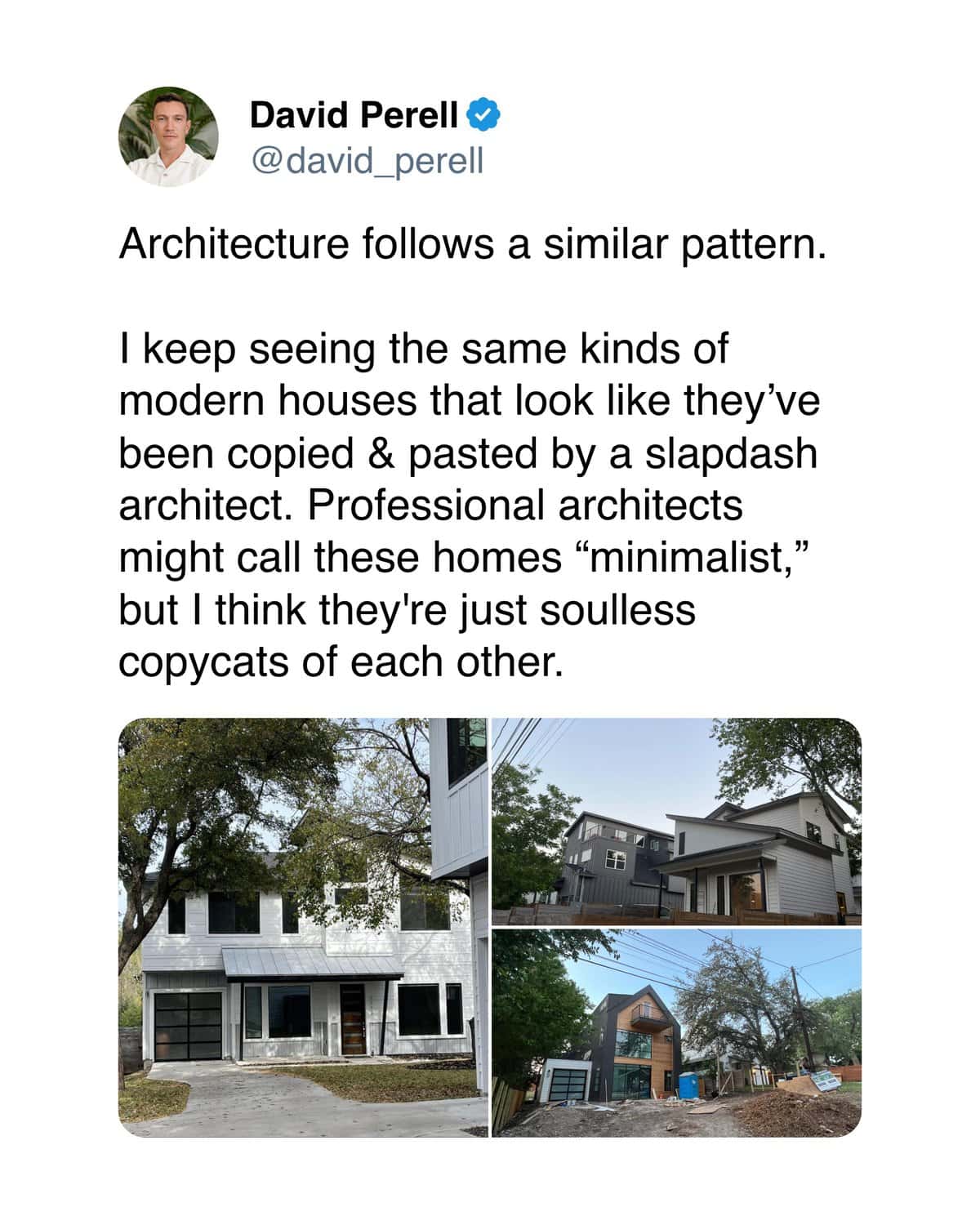Click the balcony on the wooden house

point(642,1017)
